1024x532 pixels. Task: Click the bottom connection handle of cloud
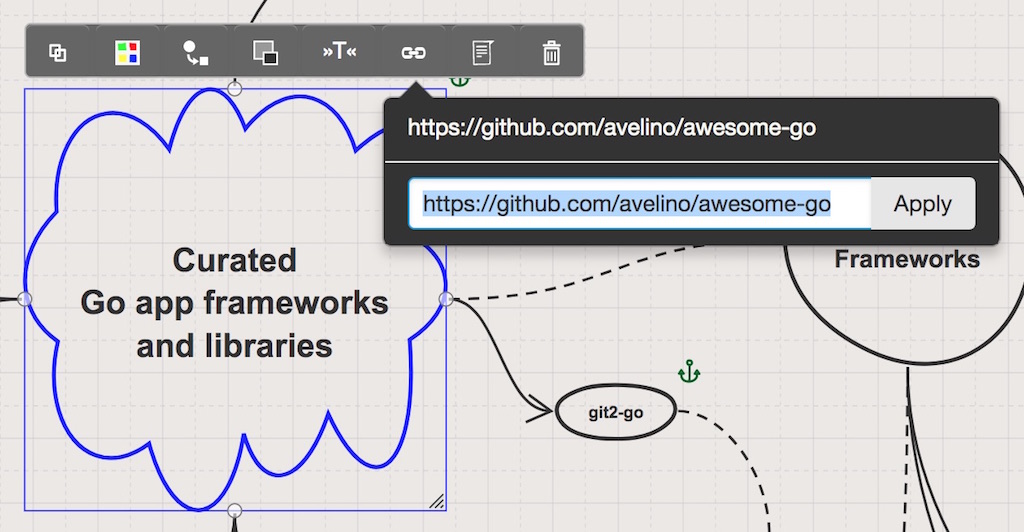[x=234, y=510]
